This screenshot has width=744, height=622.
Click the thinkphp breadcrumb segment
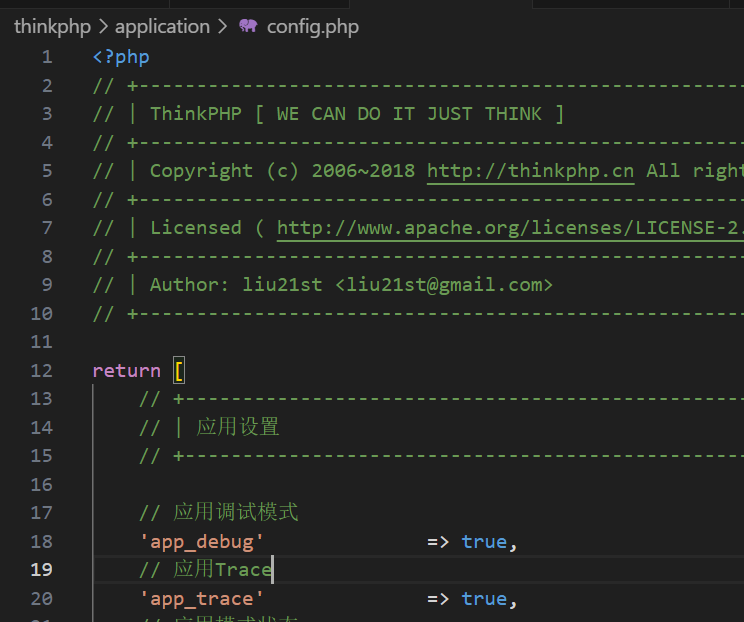52,27
